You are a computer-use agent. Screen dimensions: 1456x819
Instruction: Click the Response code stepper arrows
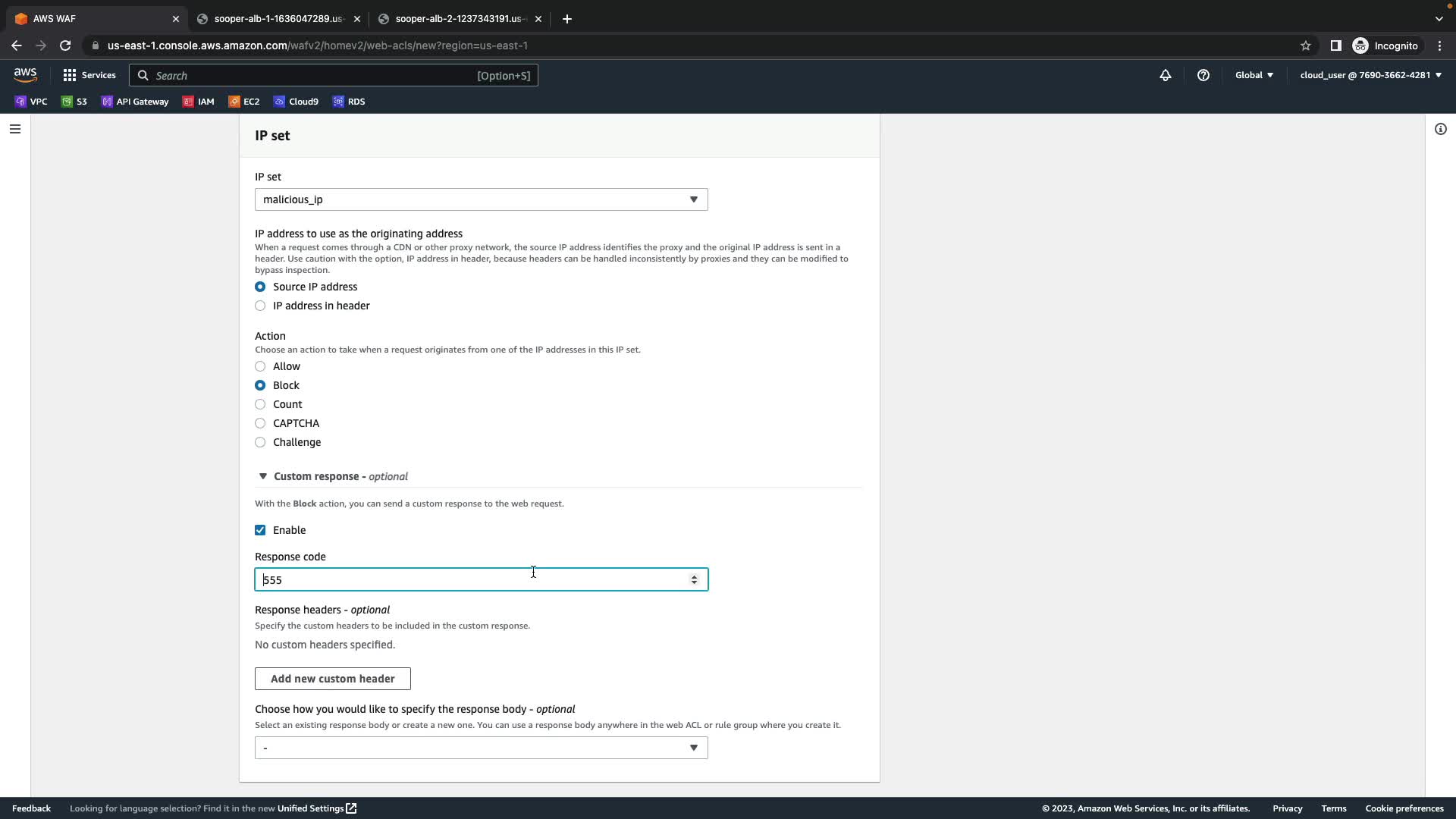tap(694, 579)
